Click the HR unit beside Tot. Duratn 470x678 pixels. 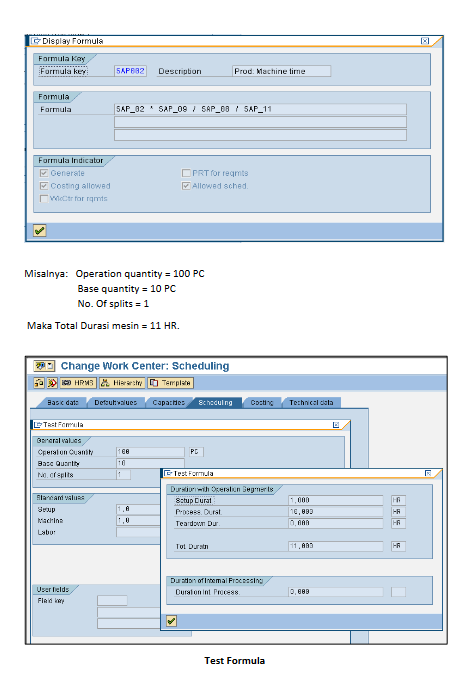pos(398,546)
